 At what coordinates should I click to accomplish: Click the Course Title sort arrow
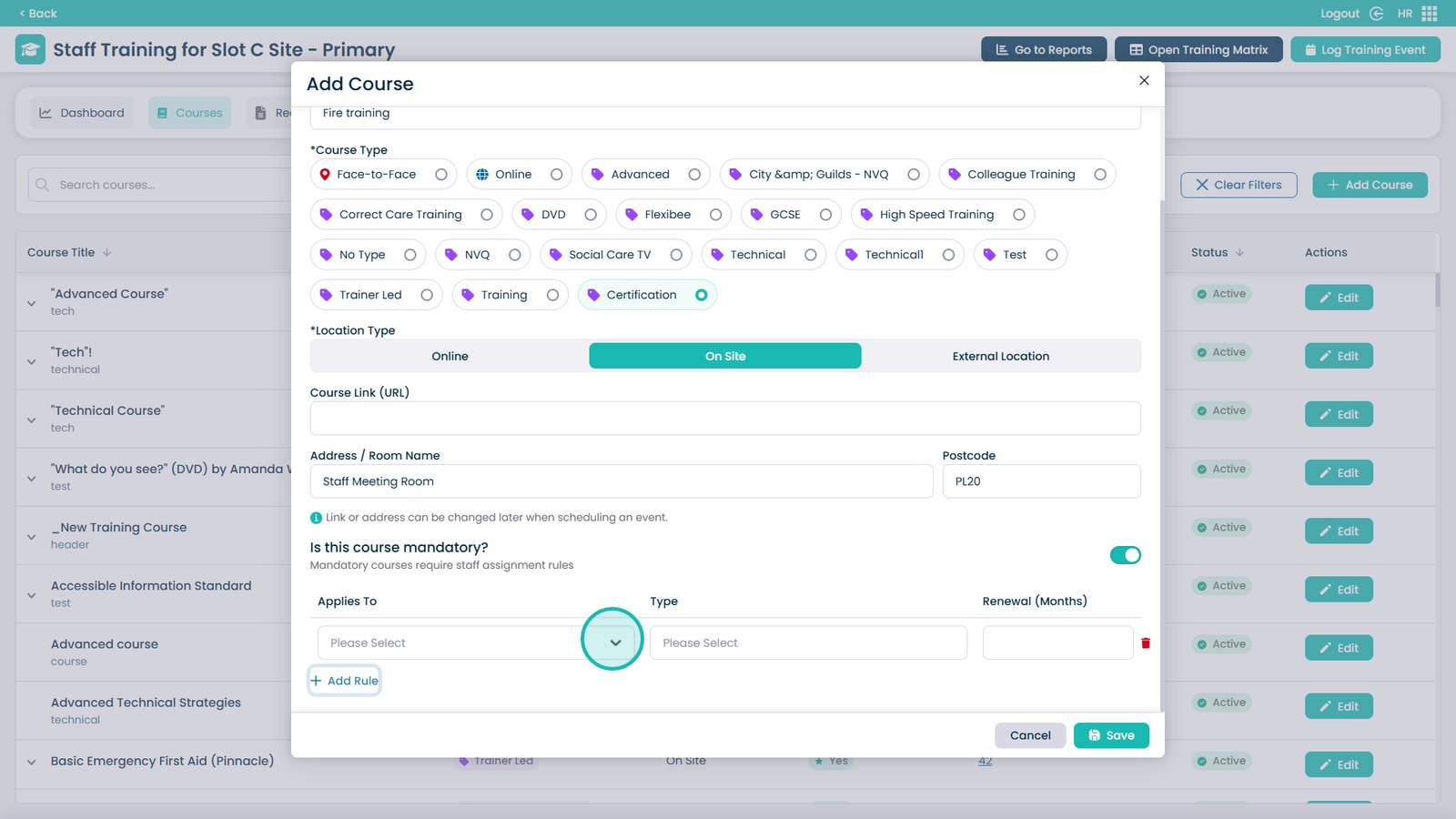coord(106,252)
